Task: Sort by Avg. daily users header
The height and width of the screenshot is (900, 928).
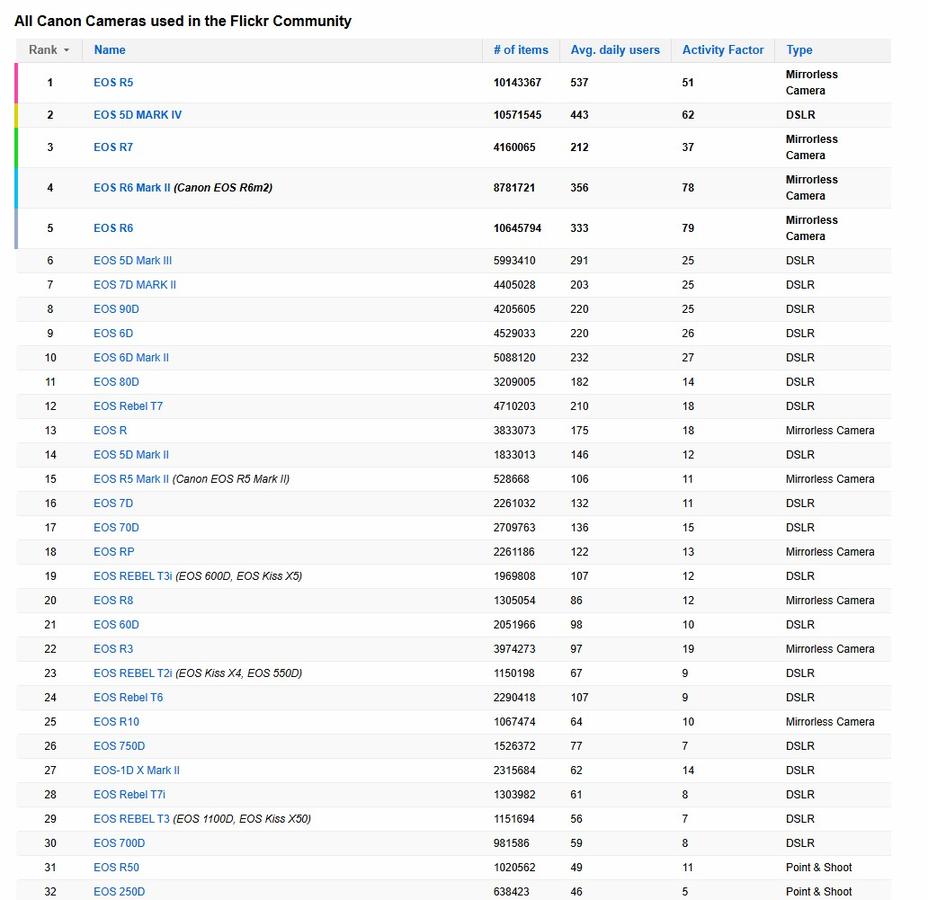Action: [x=615, y=50]
